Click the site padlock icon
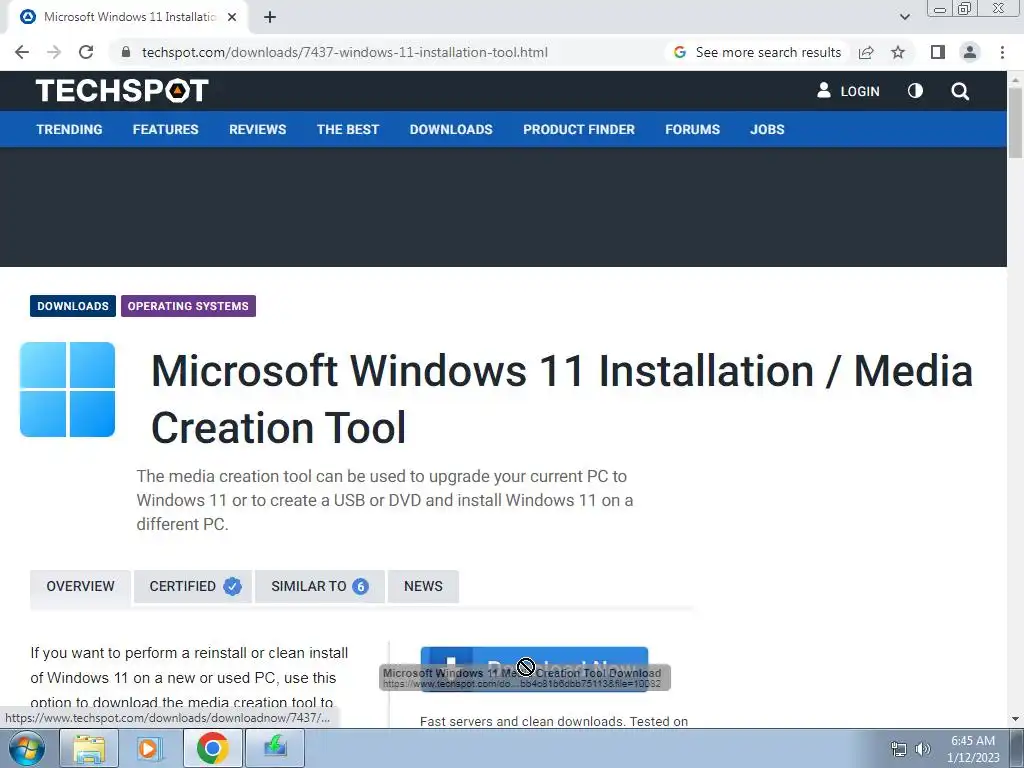 [x=126, y=52]
